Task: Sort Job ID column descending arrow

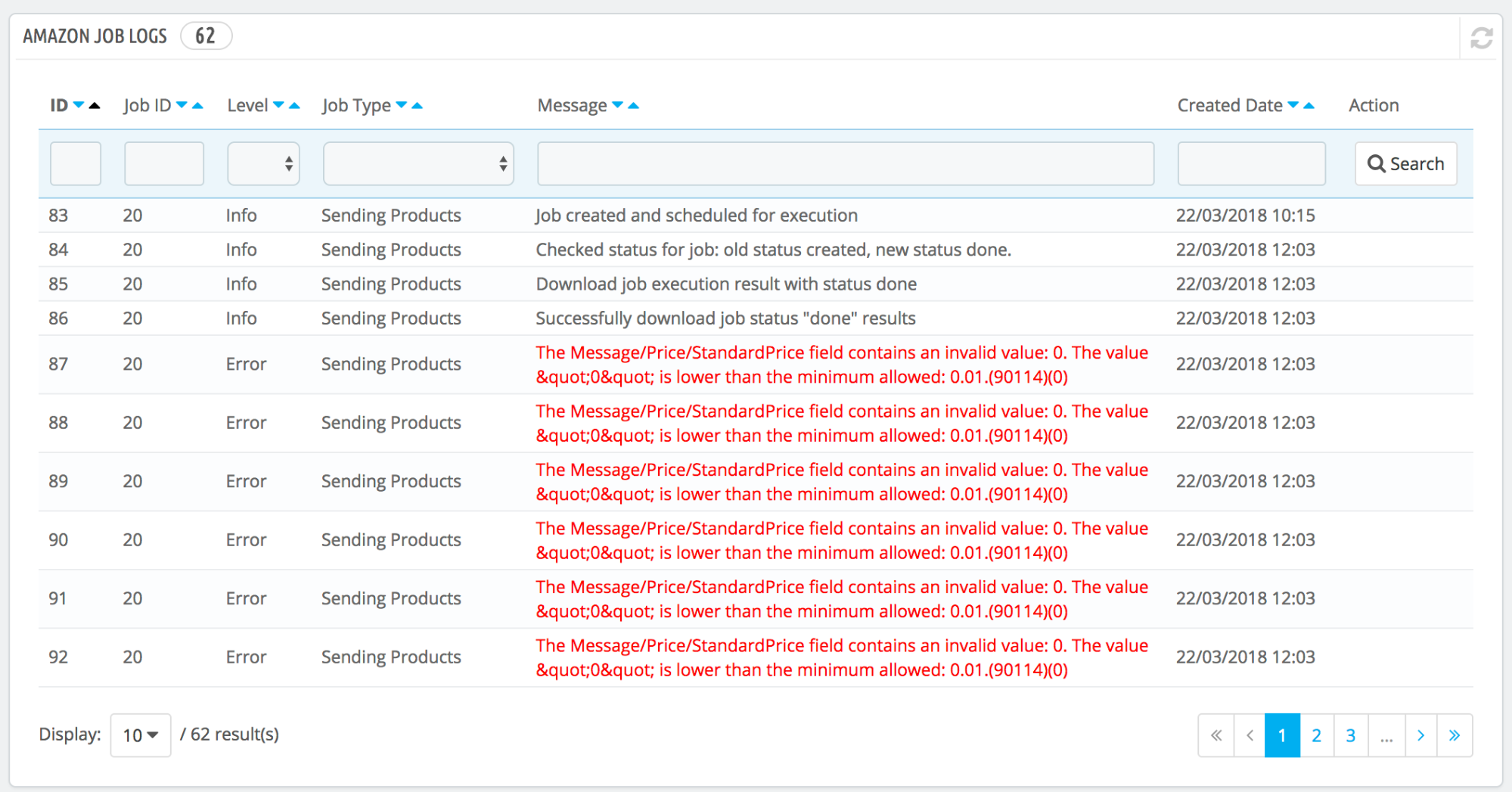Action: [182, 105]
